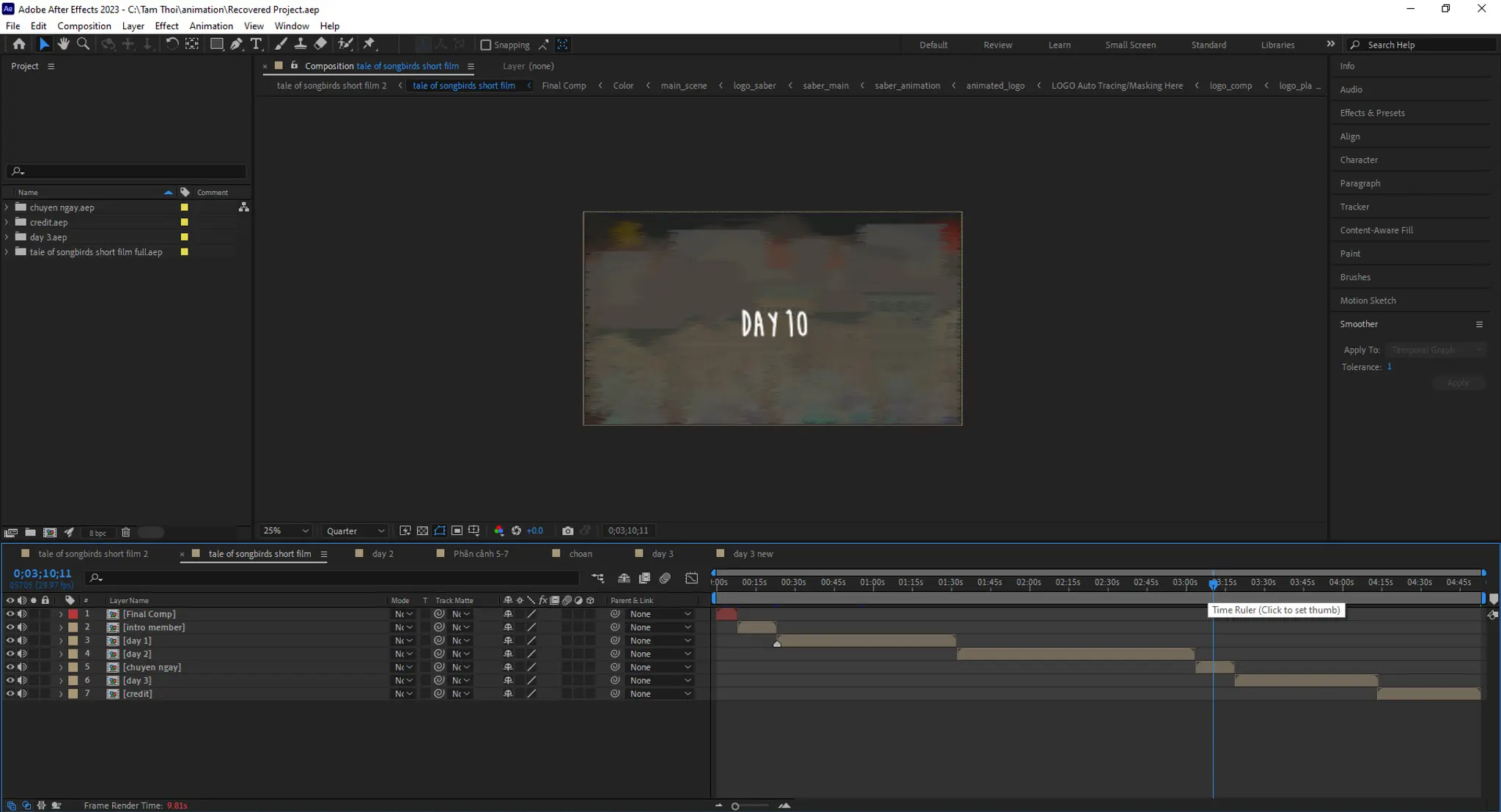Open the Content-Aware Fill panel
The width and height of the screenshot is (1501, 812).
pos(1376,230)
